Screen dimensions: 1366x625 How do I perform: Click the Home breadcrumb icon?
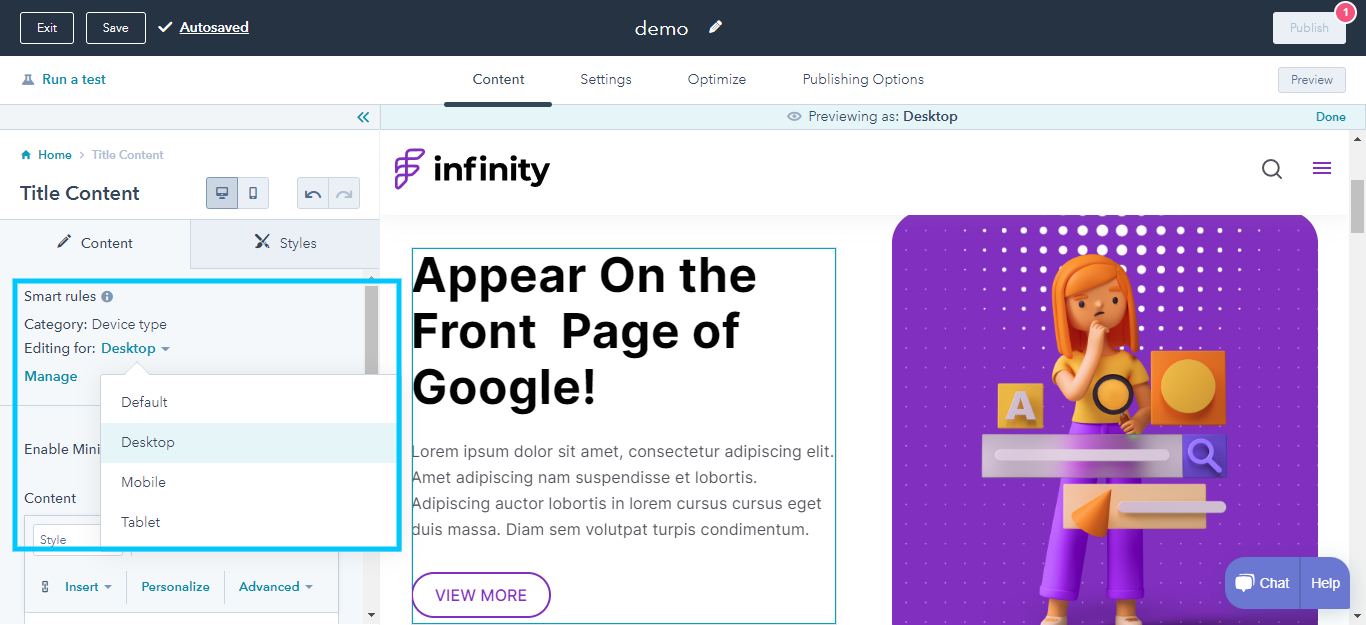click(x=26, y=155)
